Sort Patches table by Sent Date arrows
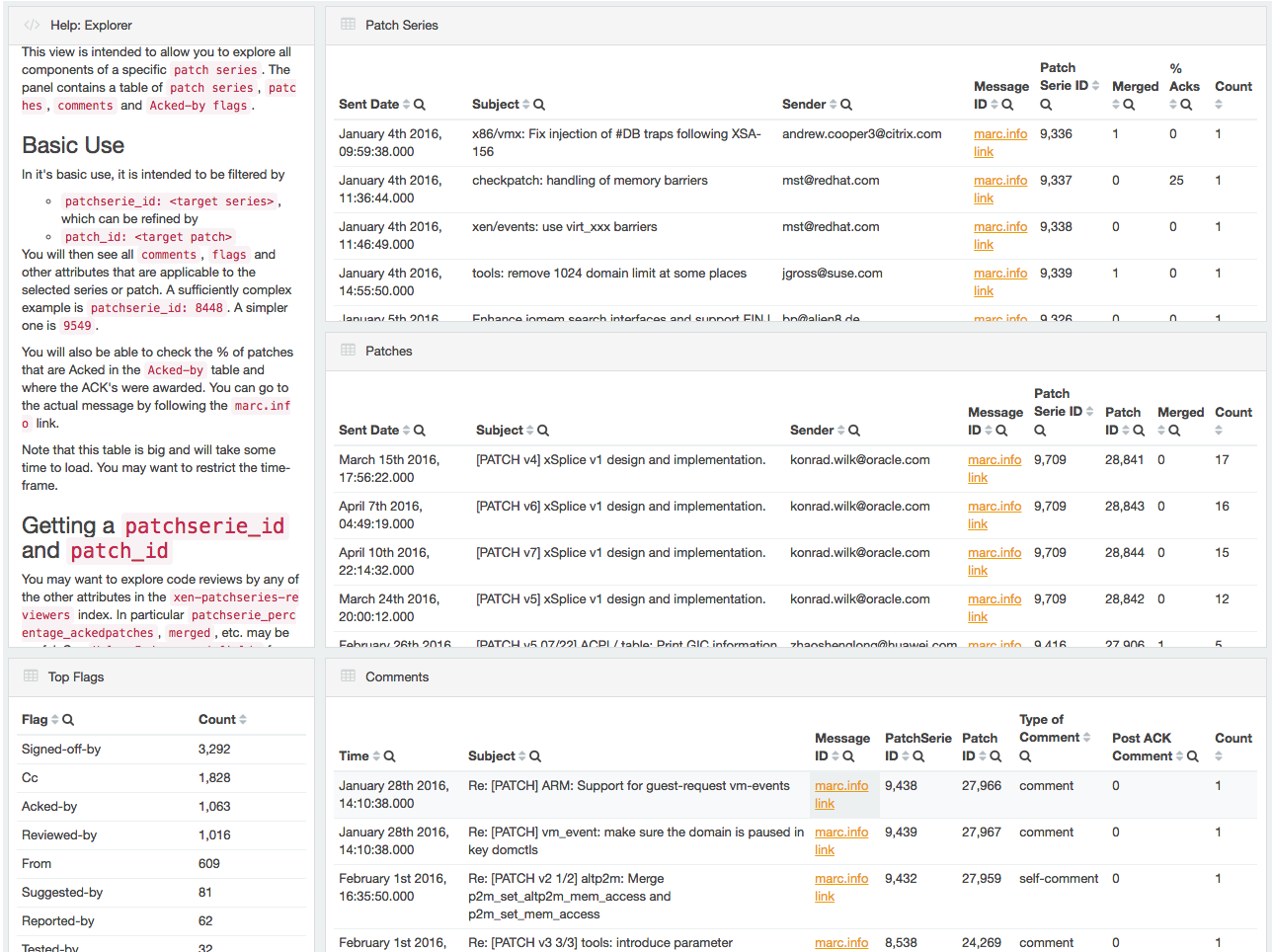 [406, 431]
